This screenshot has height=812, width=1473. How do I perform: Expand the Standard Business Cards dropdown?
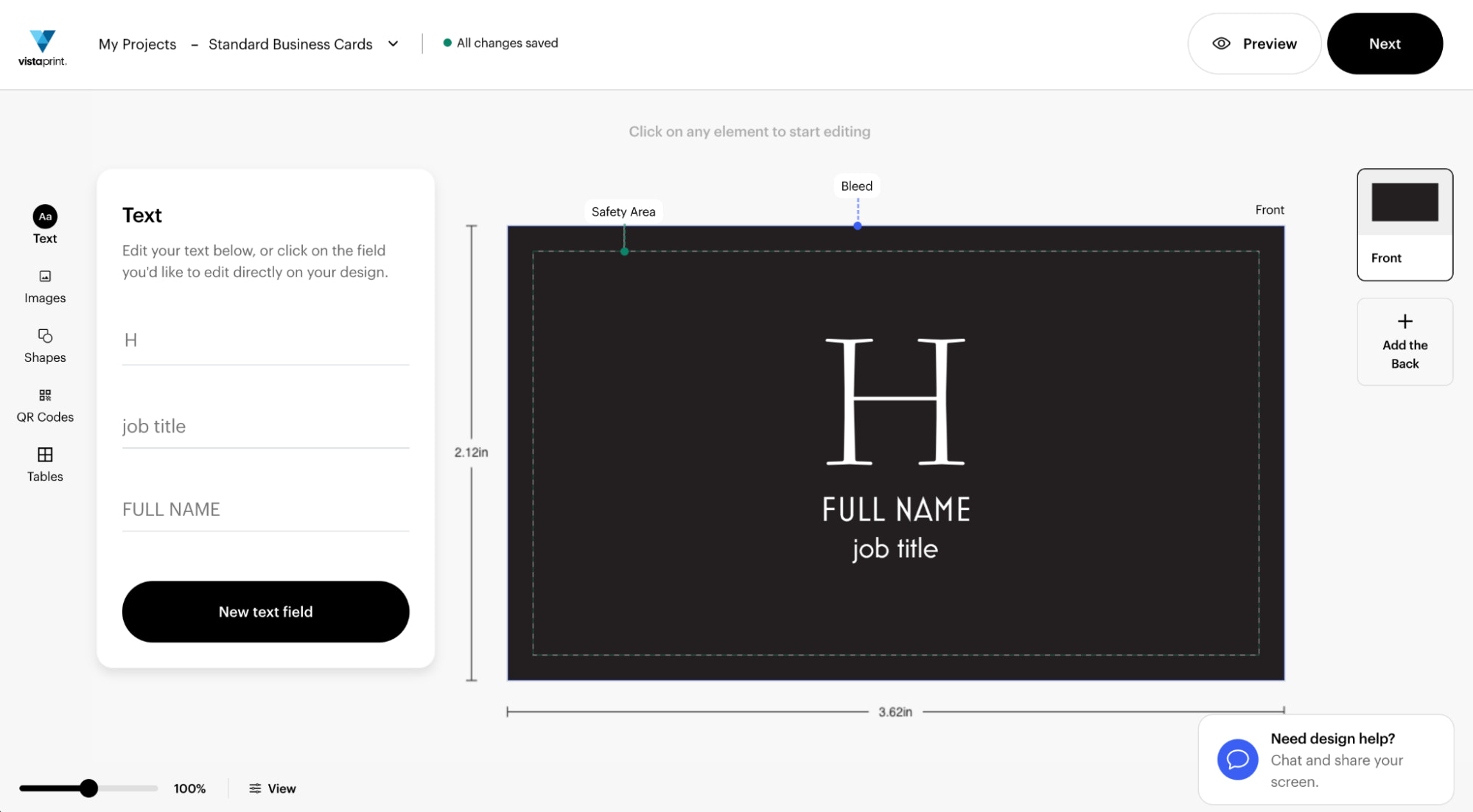393,43
